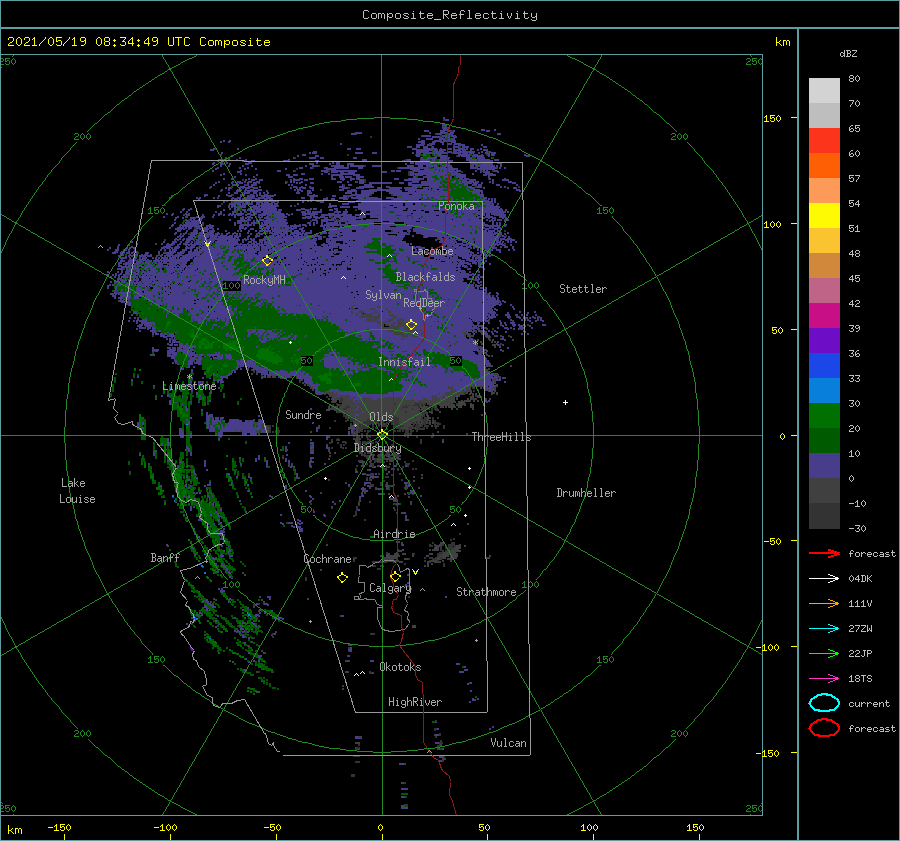Click the Lacombe label on map
Viewport: 900px width, 841px height.
(432, 251)
